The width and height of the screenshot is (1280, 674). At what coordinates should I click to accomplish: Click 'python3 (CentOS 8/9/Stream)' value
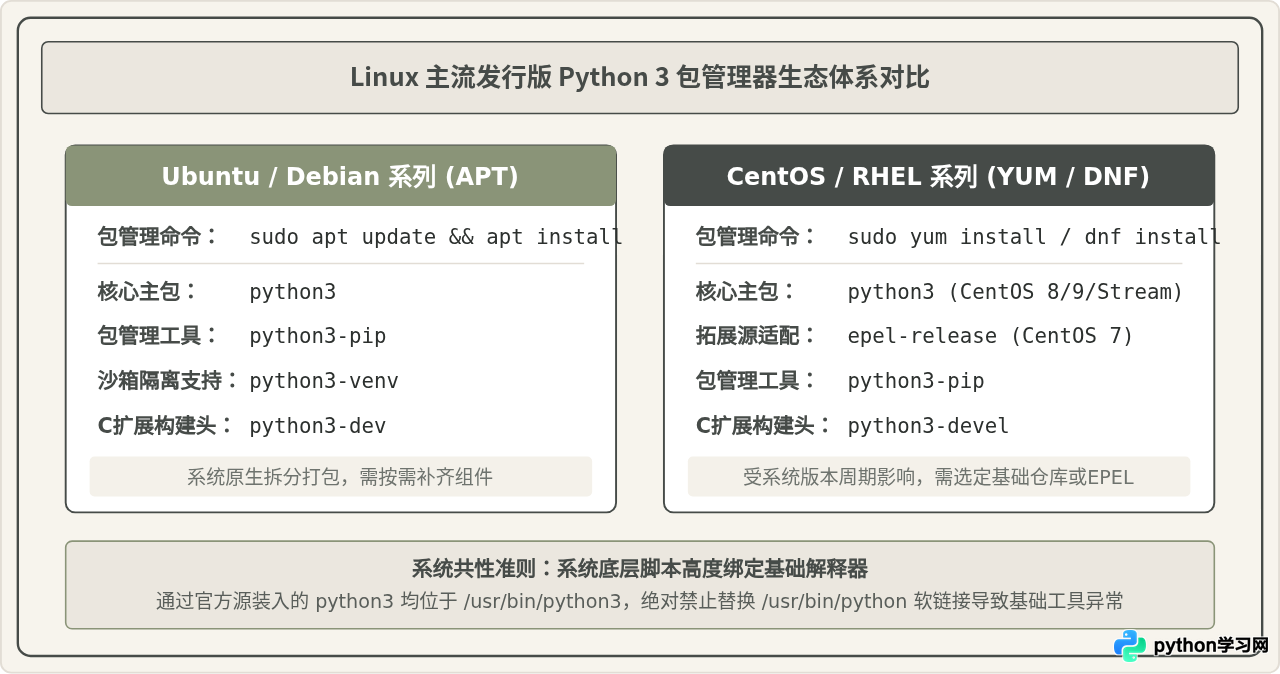[x=1016, y=292]
